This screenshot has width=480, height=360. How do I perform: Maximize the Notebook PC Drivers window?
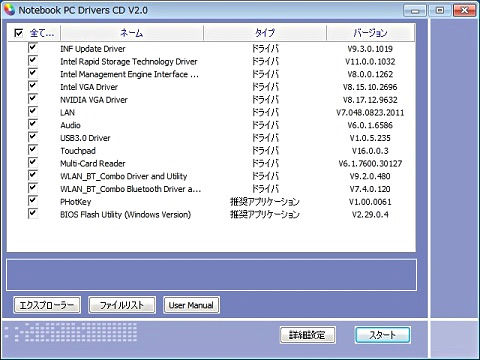pyautogui.click(x=440, y=11)
